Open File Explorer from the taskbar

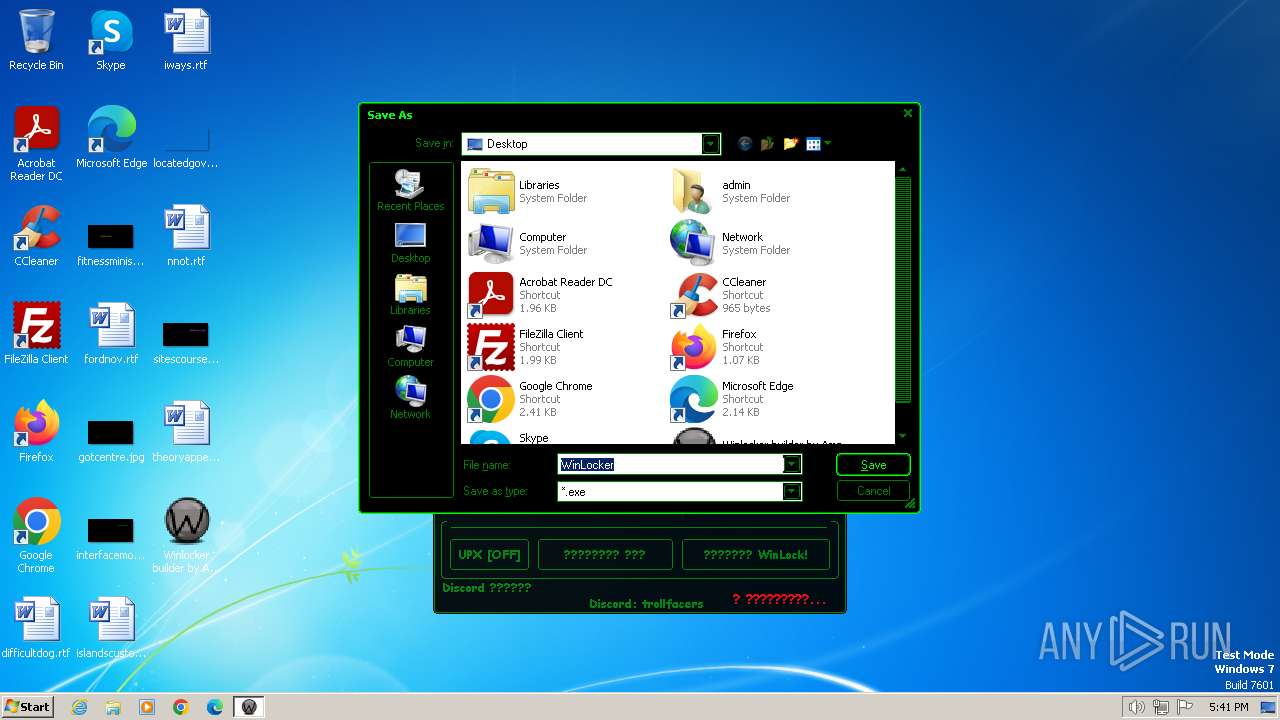[113, 707]
